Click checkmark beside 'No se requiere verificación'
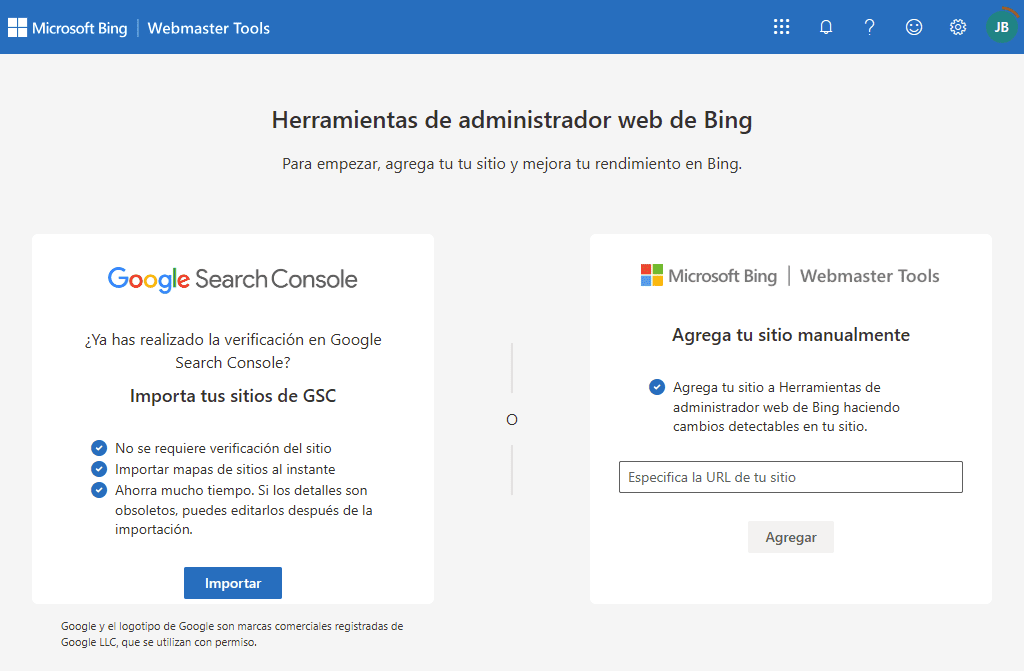 pyautogui.click(x=99, y=448)
